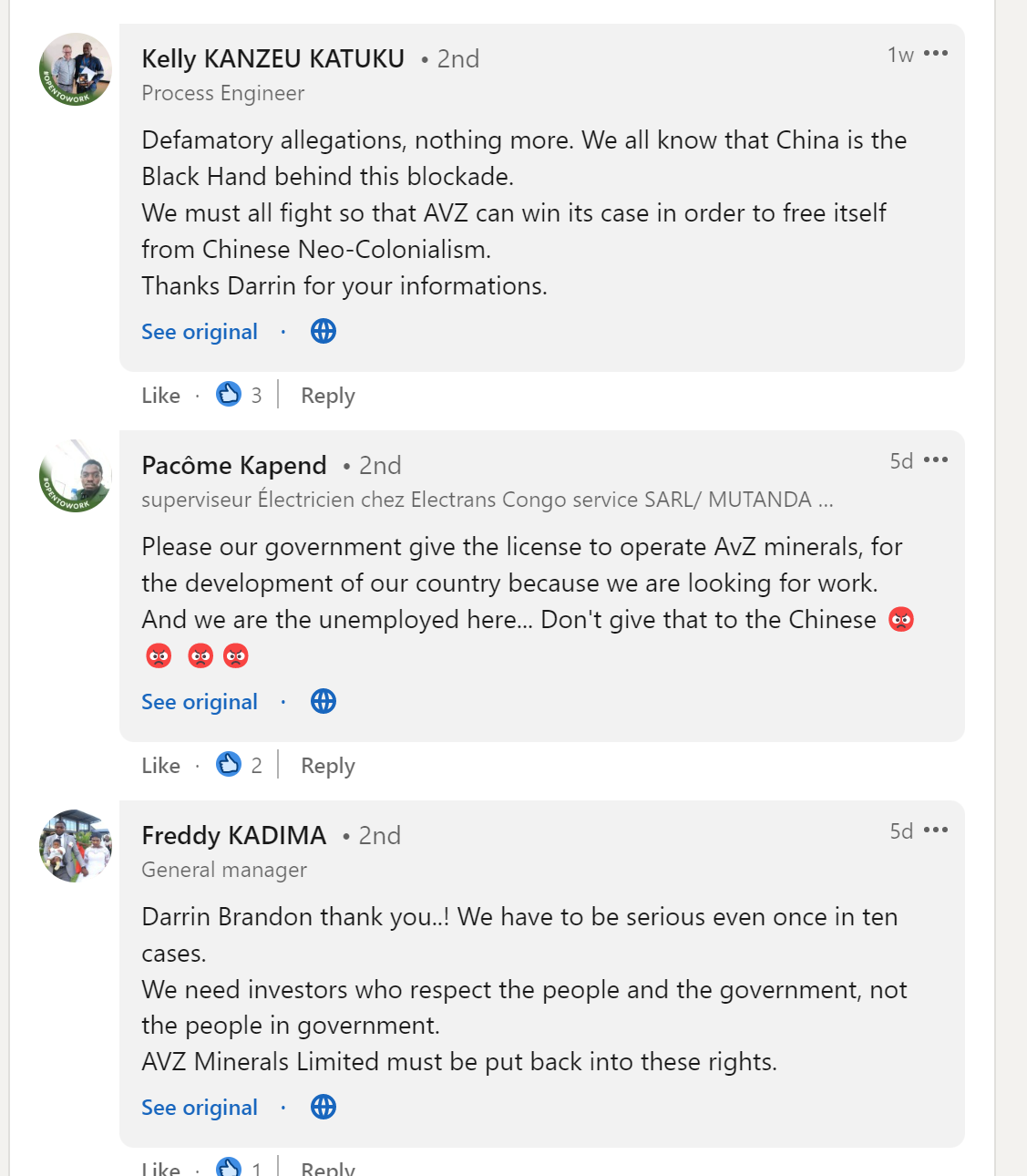
Task: Open Freddy KADIMA's profile name
Action: [x=234, y=836]
